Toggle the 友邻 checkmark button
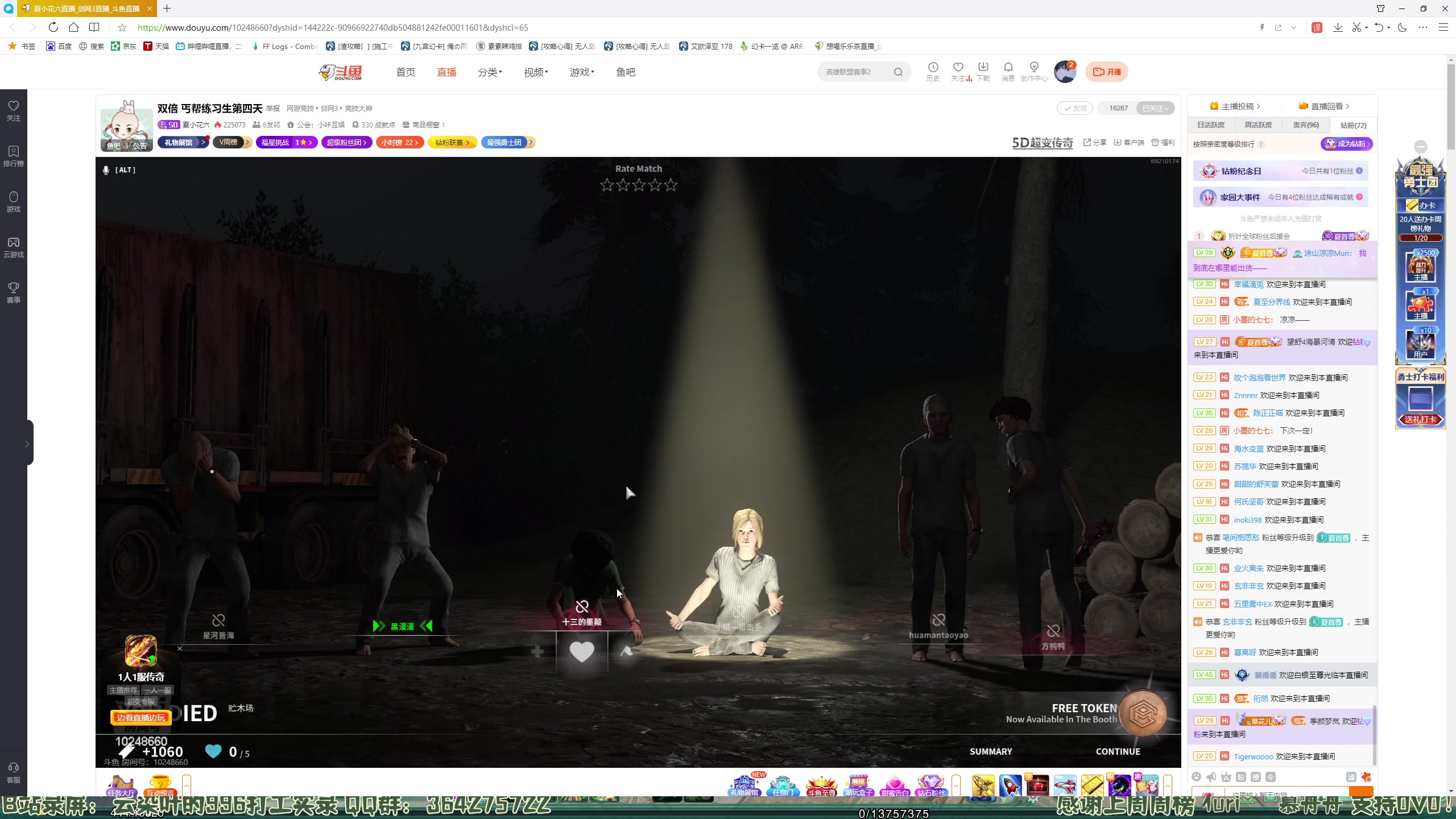 tap(1075, 108)
